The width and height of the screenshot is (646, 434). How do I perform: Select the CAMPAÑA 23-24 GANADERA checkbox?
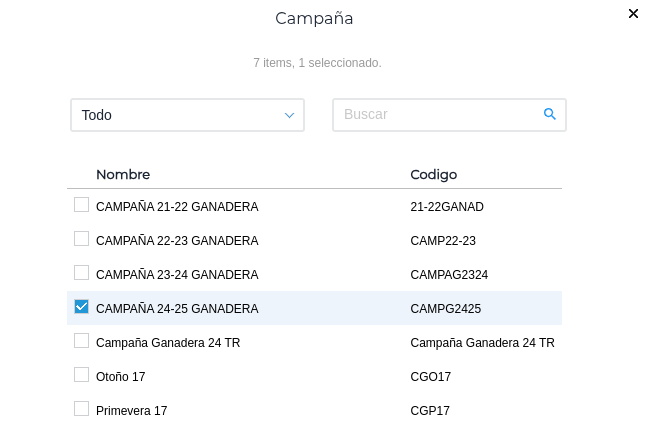(x=82, y=273)
